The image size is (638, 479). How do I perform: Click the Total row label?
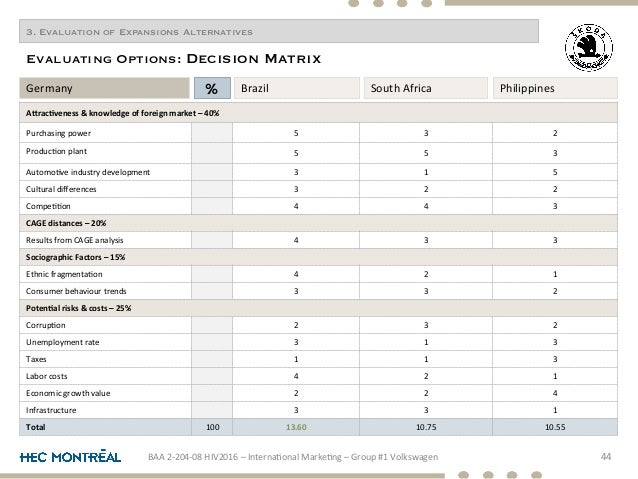tap(38, 427)
